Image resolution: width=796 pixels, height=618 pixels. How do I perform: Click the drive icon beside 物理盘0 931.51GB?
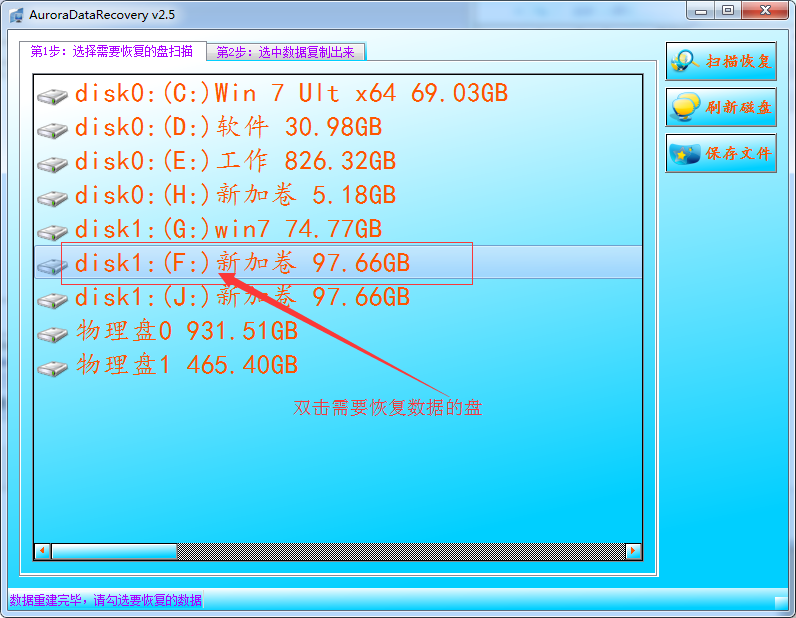click(52, 334)
